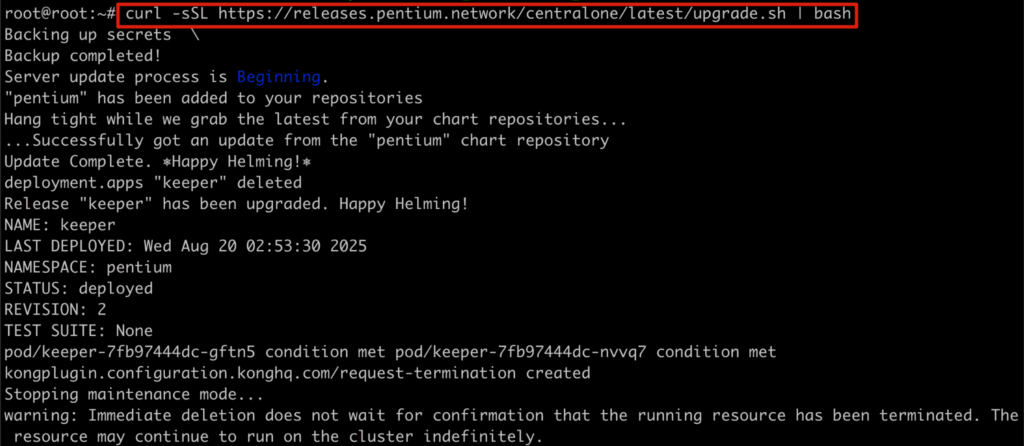Click the root@root:~# shell prompt

click(58, 16)
